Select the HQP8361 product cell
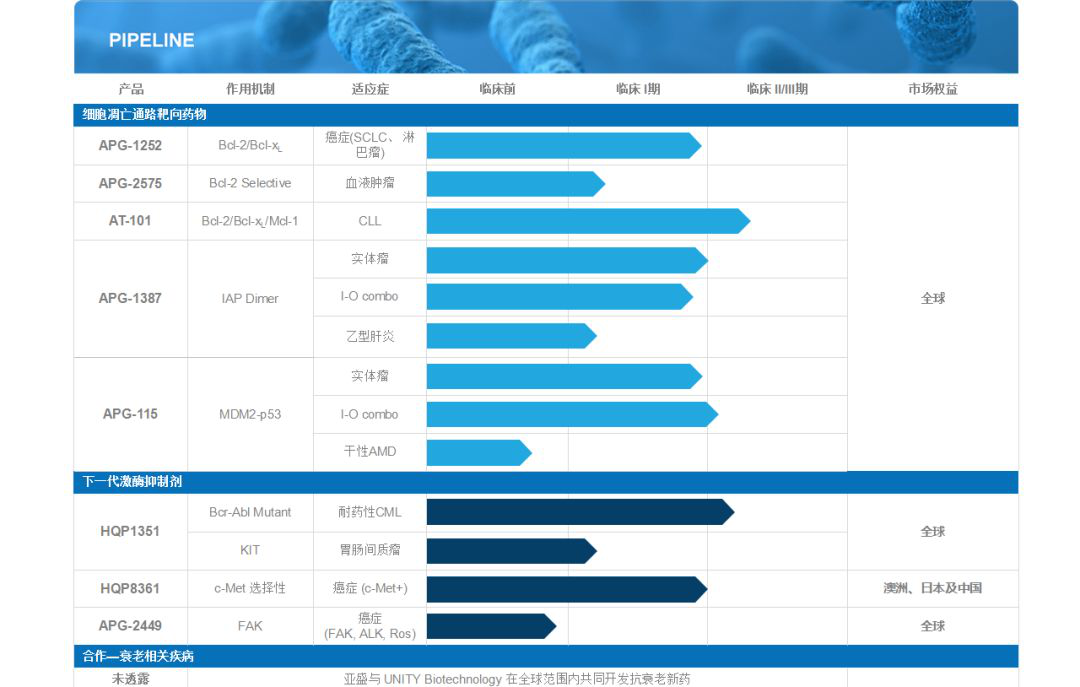 point(130,588)
